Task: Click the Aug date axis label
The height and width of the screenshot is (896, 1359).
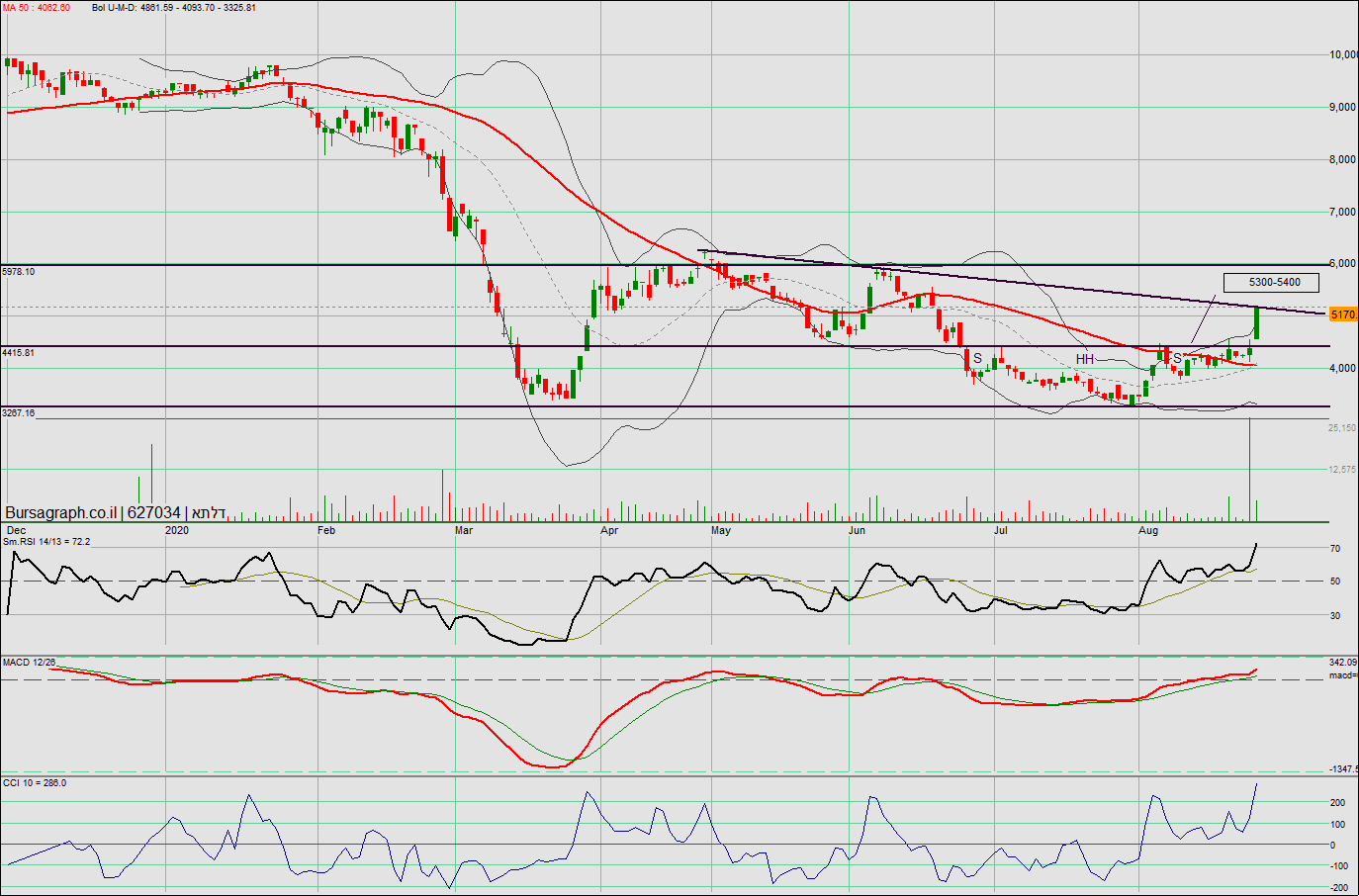Action: tap(1148, 531)
